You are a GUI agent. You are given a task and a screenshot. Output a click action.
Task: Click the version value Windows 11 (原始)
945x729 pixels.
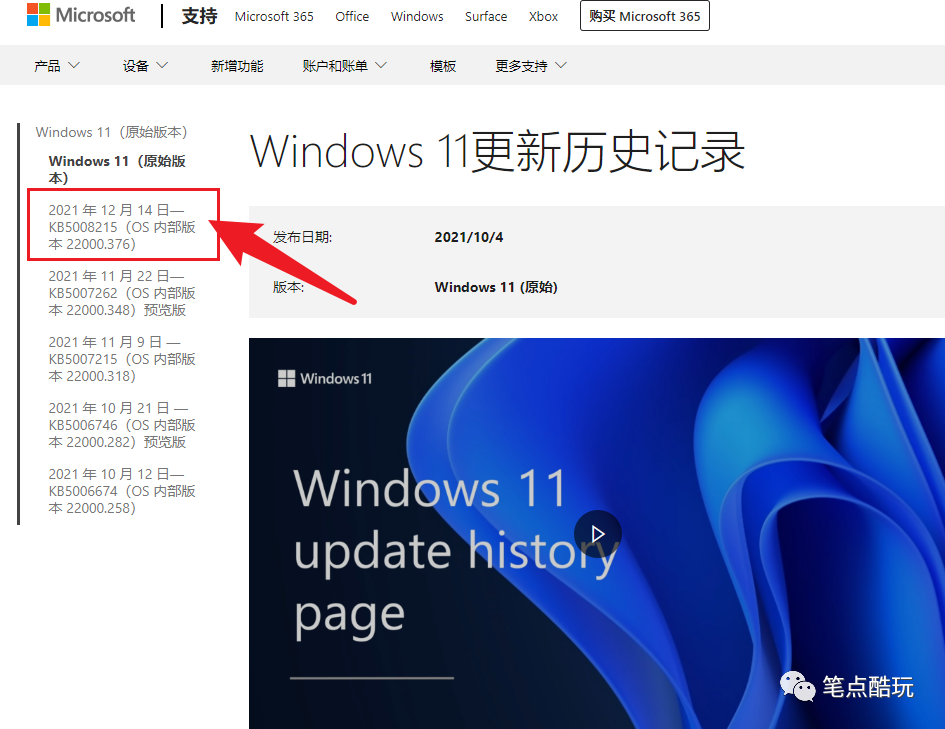pyautogui.click(x=496, y=287)
